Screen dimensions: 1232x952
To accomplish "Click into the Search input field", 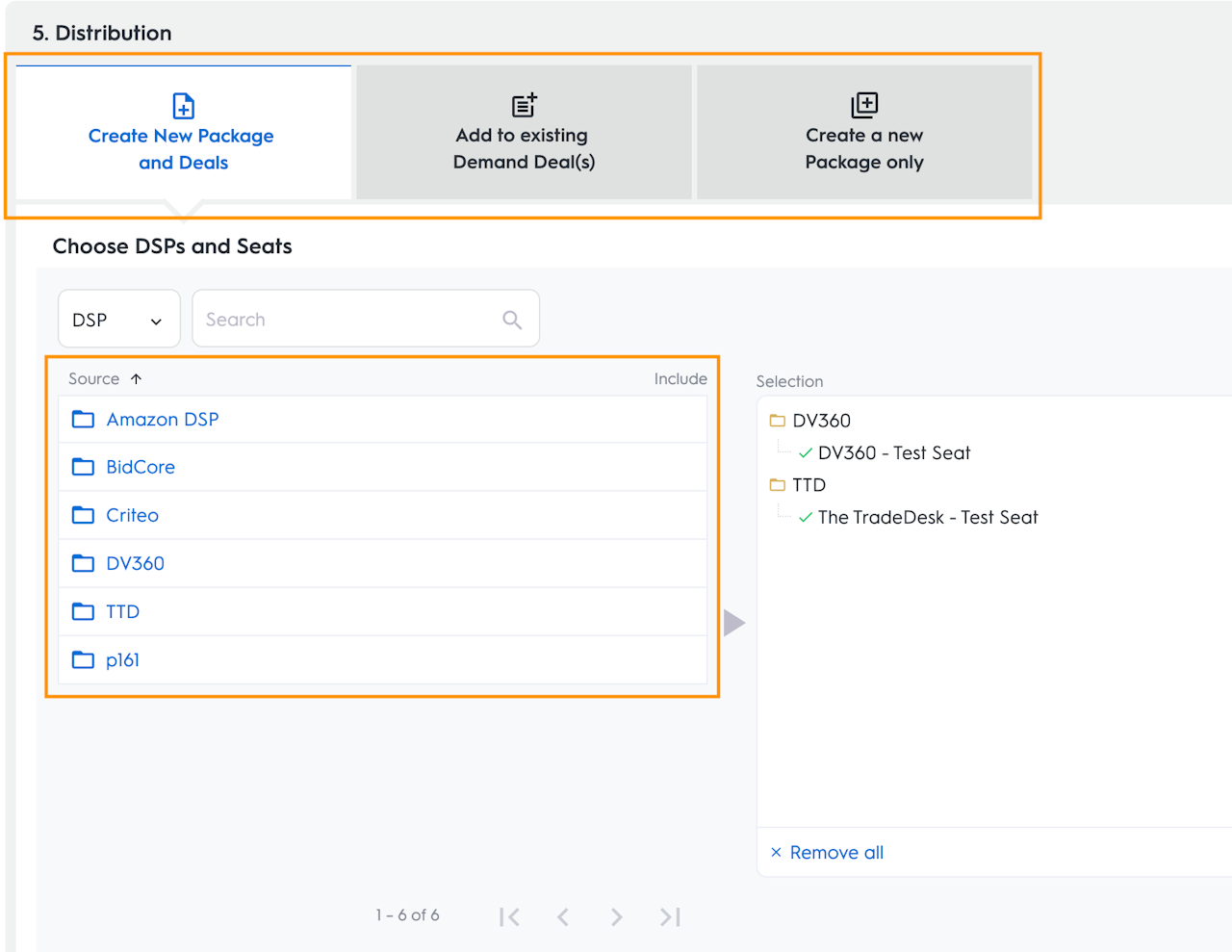I will pyautogui.click(x=346, y=320).
